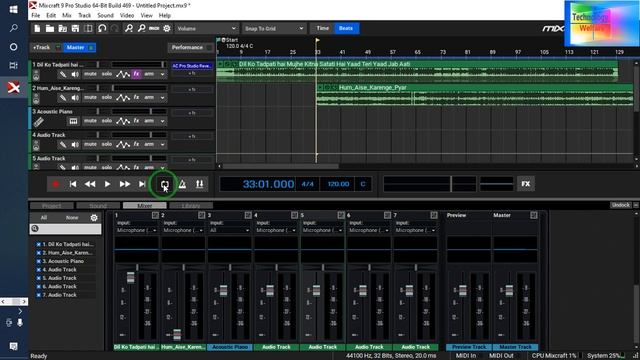Click the purple fx button on track 1
The image size is (640, 360).
[136, 74]
